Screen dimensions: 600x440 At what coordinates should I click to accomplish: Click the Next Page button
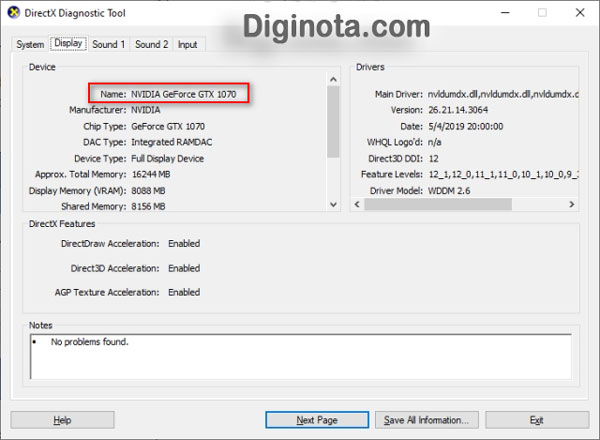[x=317, y=420]
